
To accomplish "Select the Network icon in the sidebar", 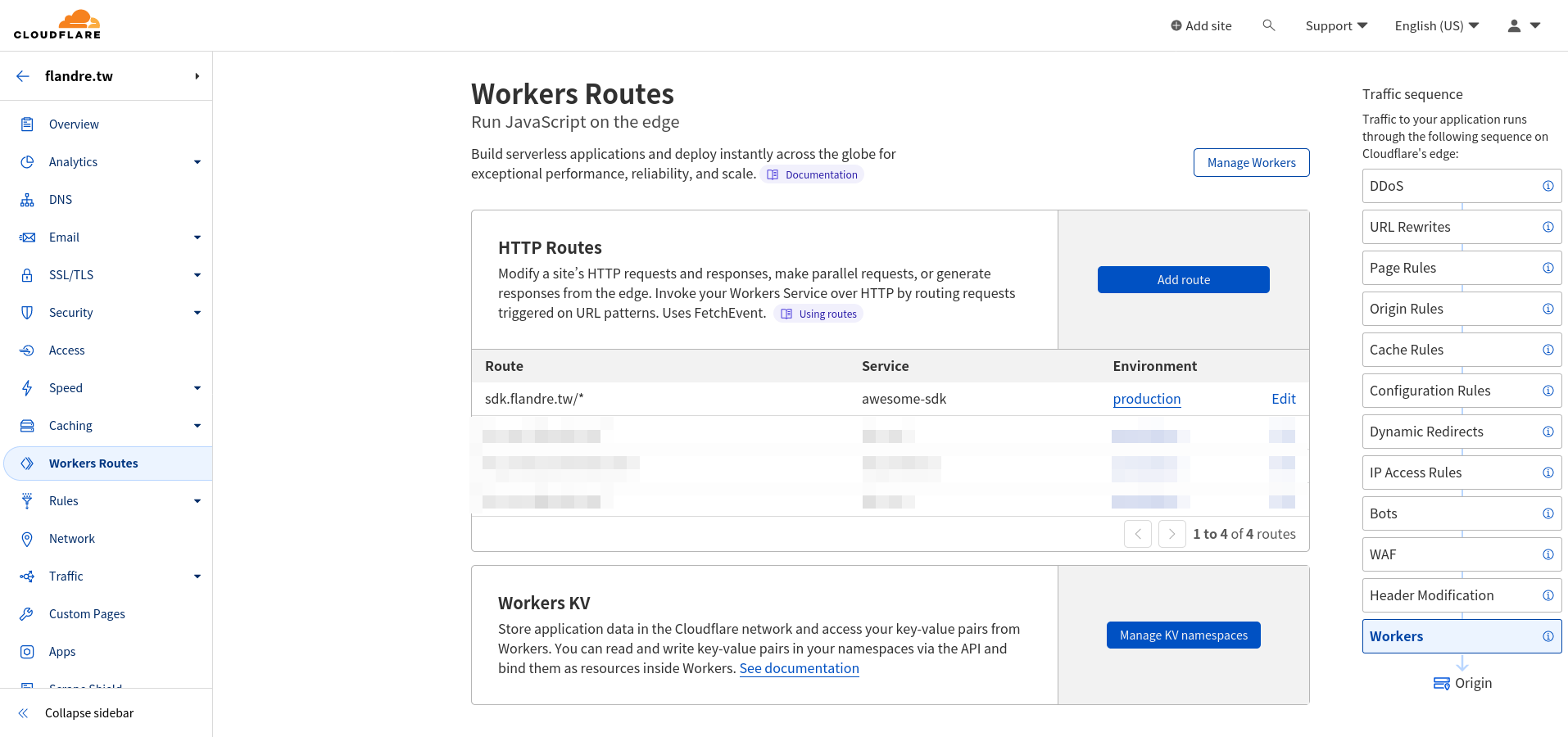I will coord(26,538).
